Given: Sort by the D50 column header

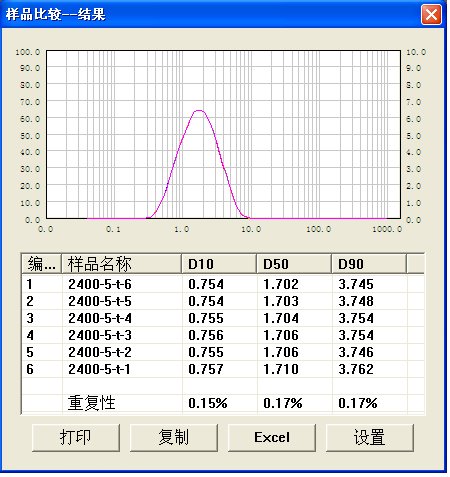Looking at the screenshot, I should click(x=294, y=264).
